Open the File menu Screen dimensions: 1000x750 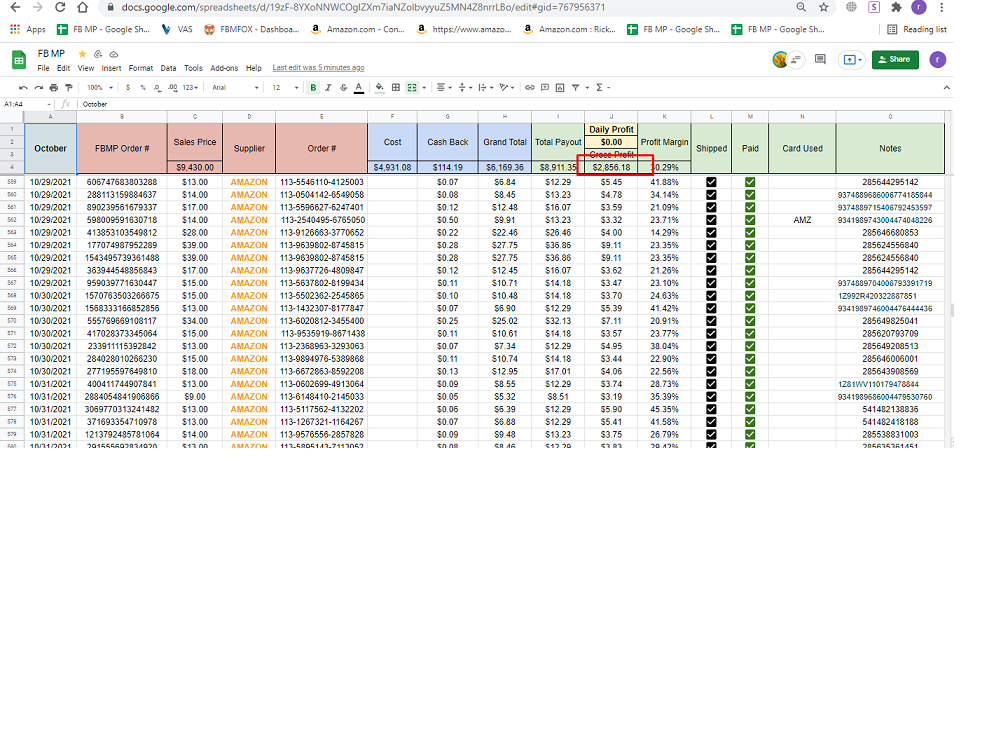click(x=43, y=68)
